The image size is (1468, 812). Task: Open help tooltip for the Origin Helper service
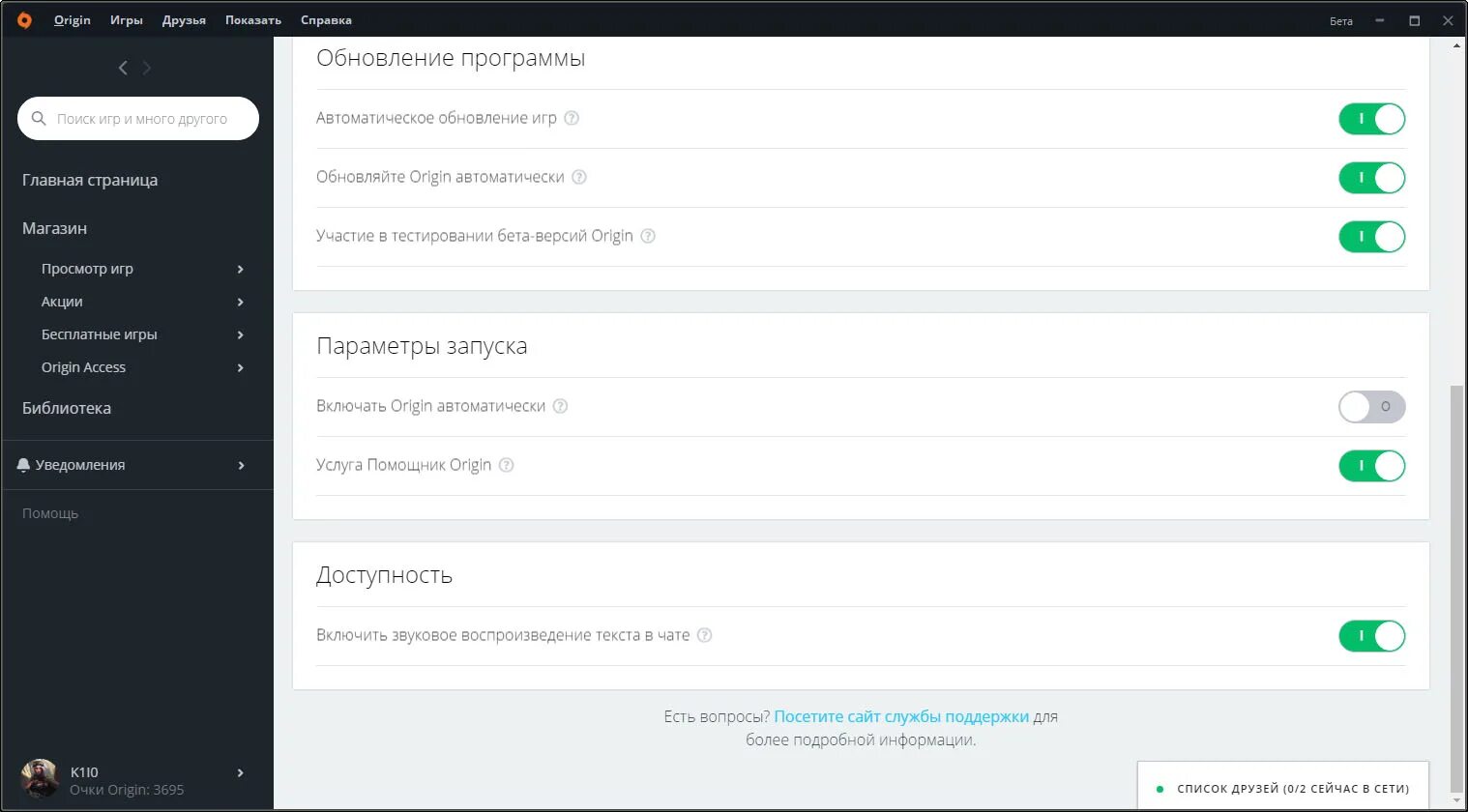pos(506,465)
